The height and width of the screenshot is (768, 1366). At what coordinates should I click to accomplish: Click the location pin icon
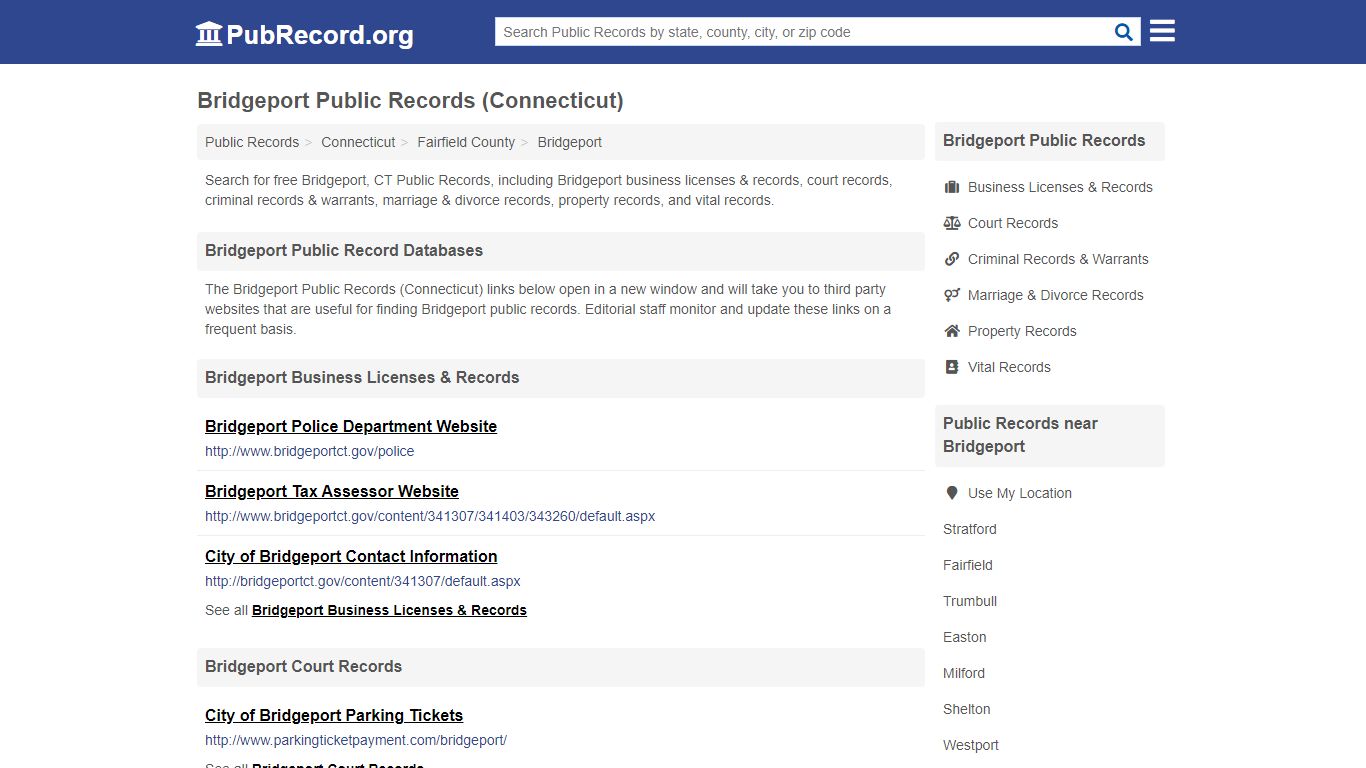click(x=952, y=493)
